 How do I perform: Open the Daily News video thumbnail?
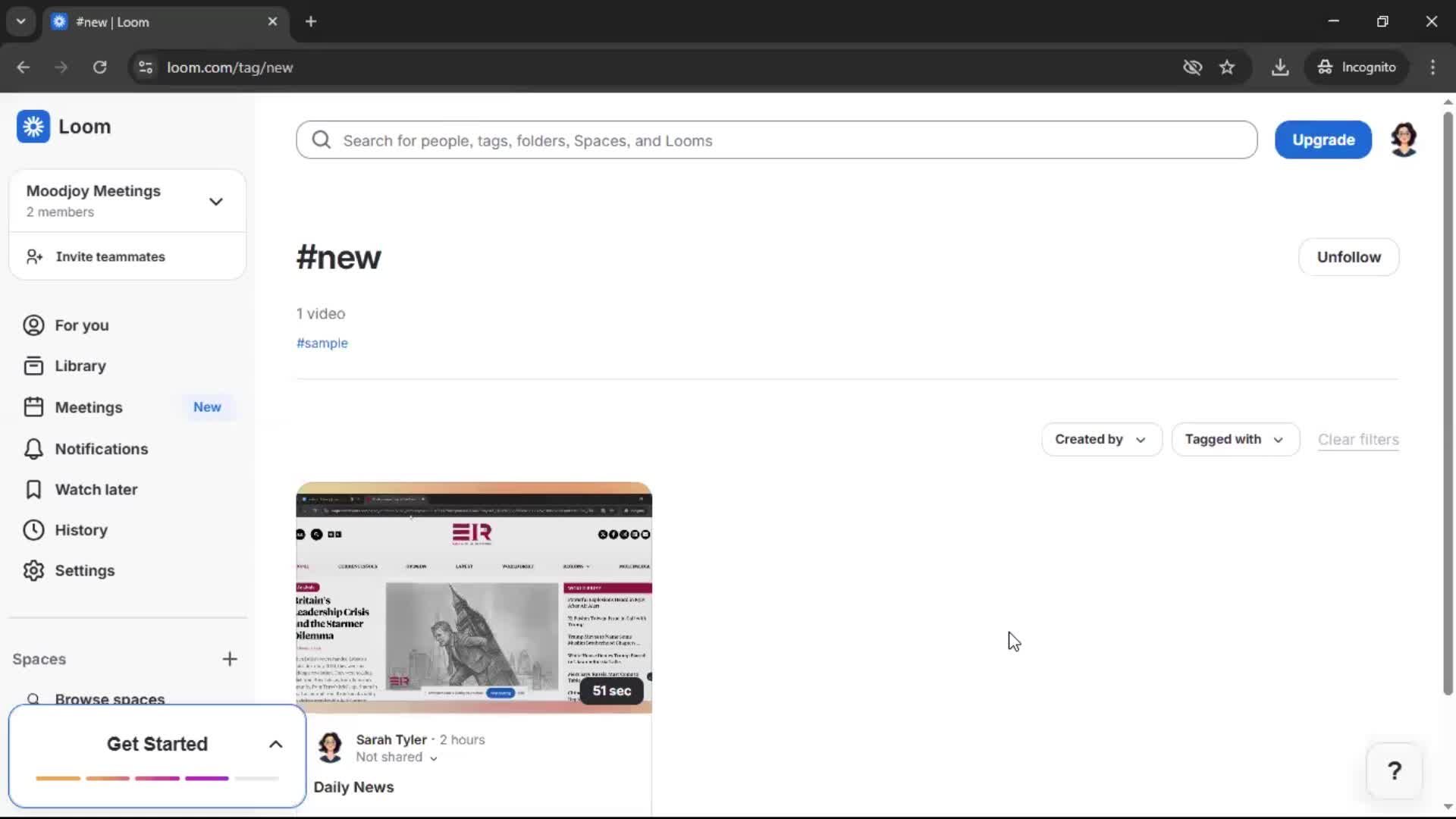[473, 598]
